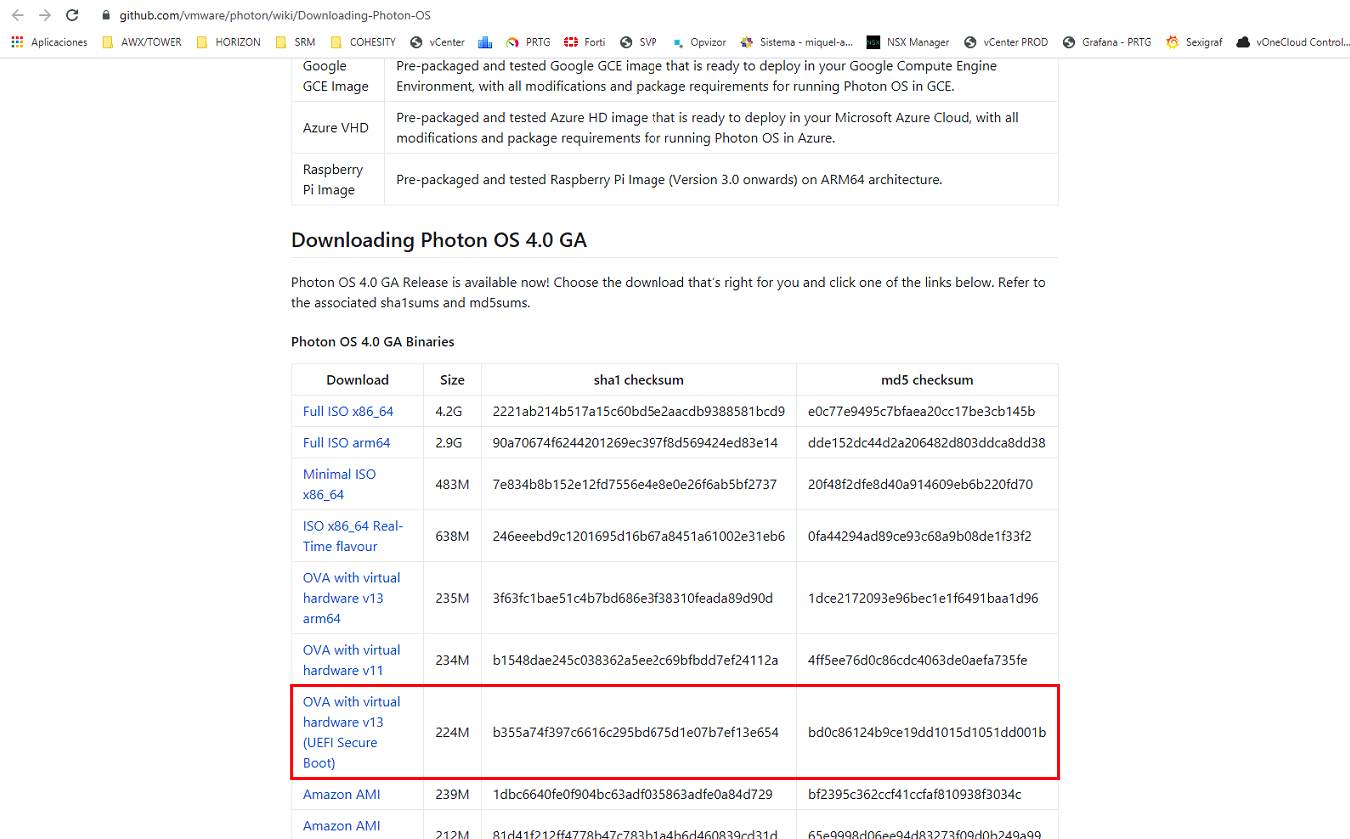Click the md5 checksum starting 1dce217209
Viewport: 1350px width, 839px height.
[923, 598]
